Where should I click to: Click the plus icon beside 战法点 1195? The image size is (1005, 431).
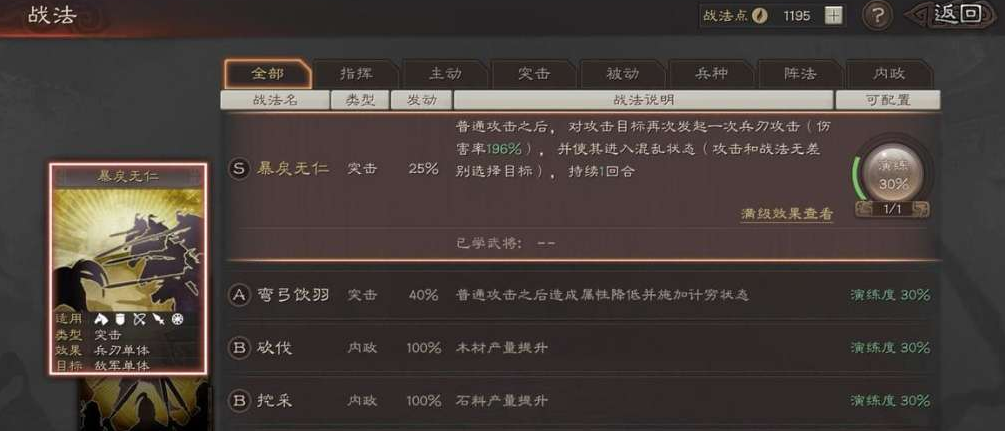pyautogui.click(x=833, y=16)
